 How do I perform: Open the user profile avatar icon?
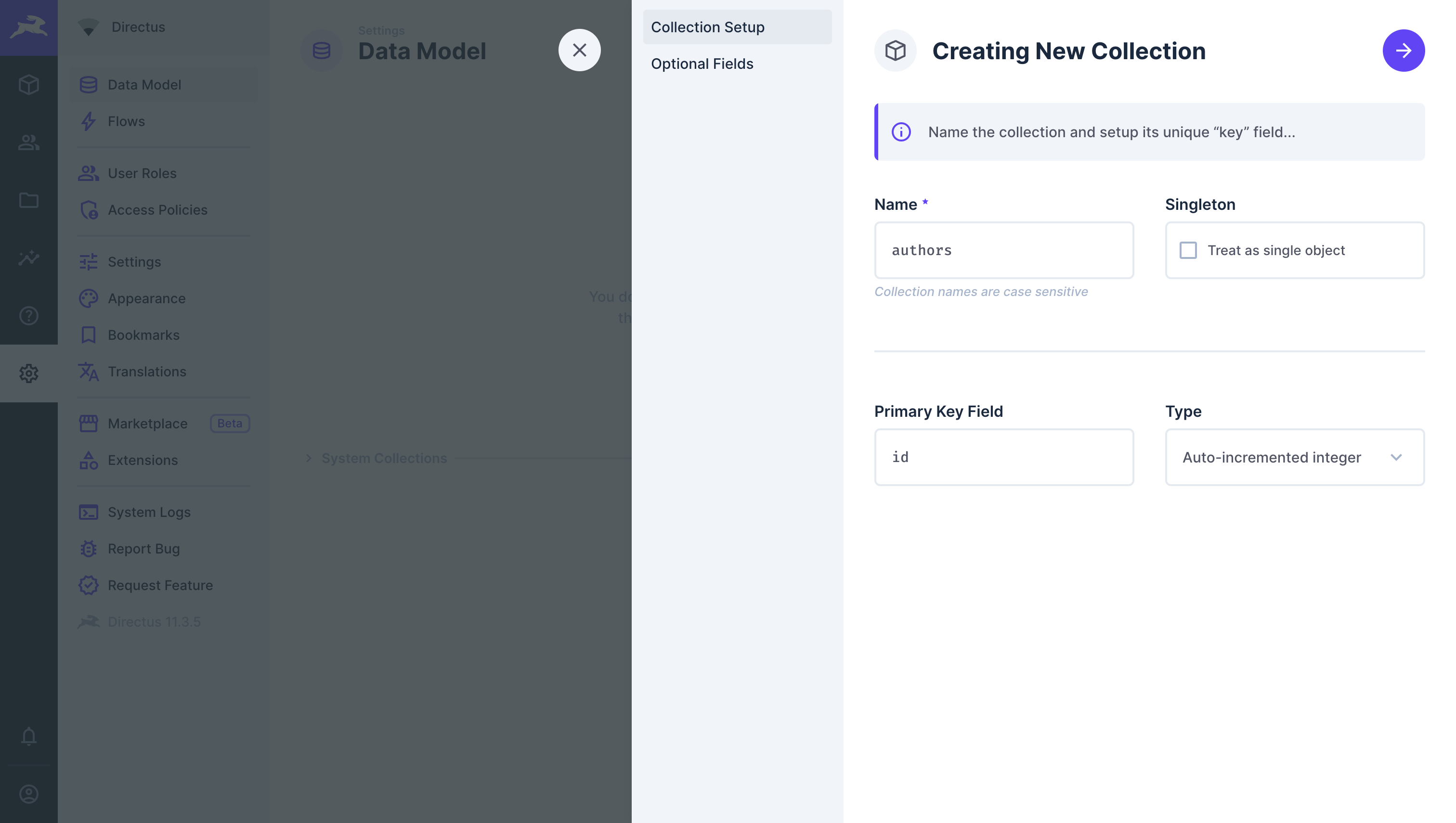(x=28, y=794)
